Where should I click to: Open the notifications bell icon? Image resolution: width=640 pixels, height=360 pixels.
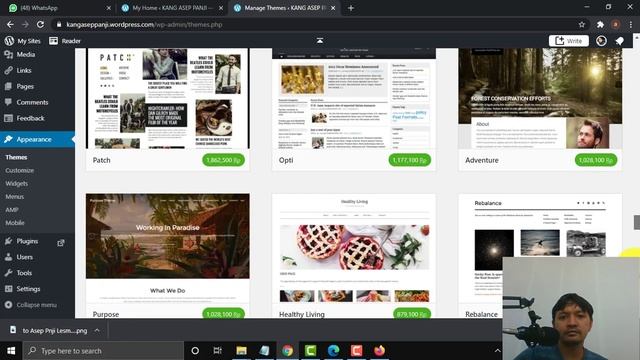pos(620,41)
